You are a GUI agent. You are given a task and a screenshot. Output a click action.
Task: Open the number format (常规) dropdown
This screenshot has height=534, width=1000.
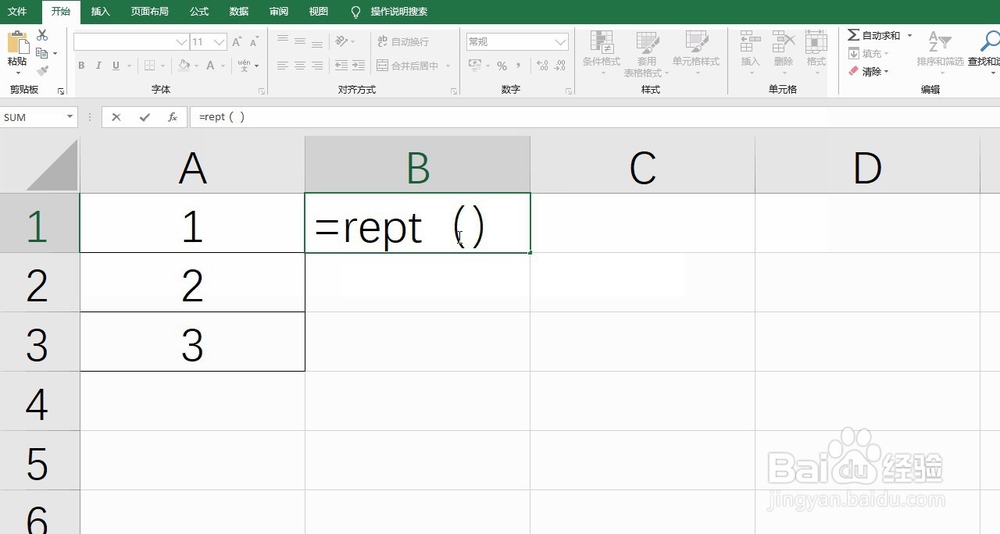[x=561, y=42]
